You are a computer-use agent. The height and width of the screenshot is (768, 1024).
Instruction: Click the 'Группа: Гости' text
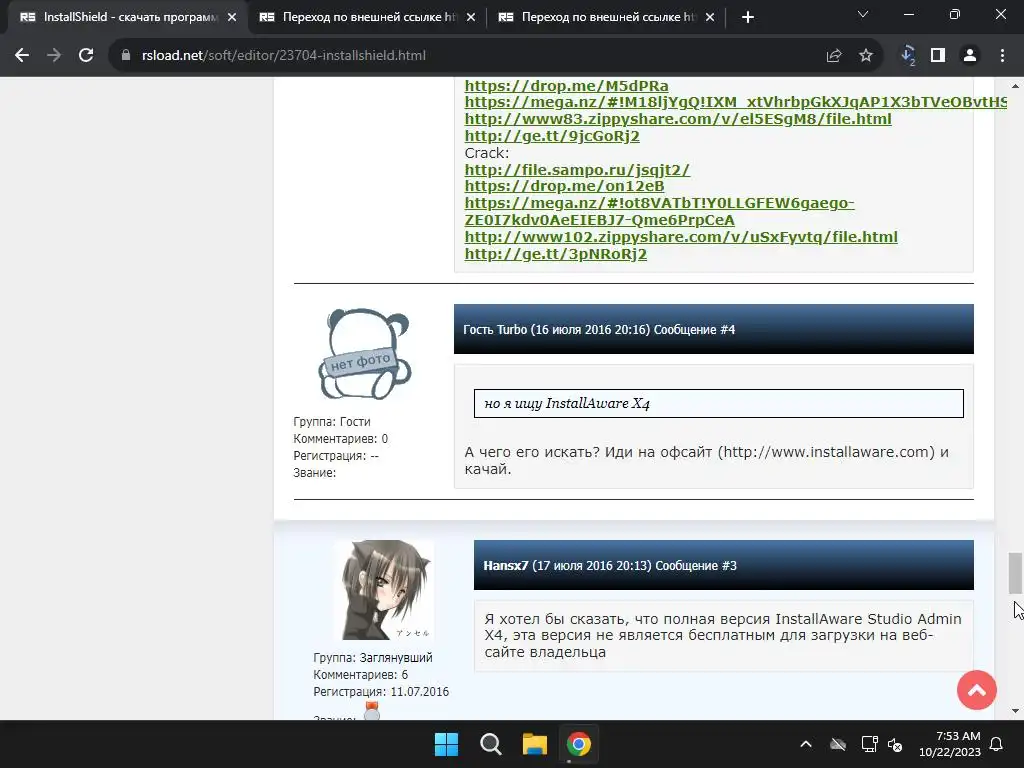332,422
